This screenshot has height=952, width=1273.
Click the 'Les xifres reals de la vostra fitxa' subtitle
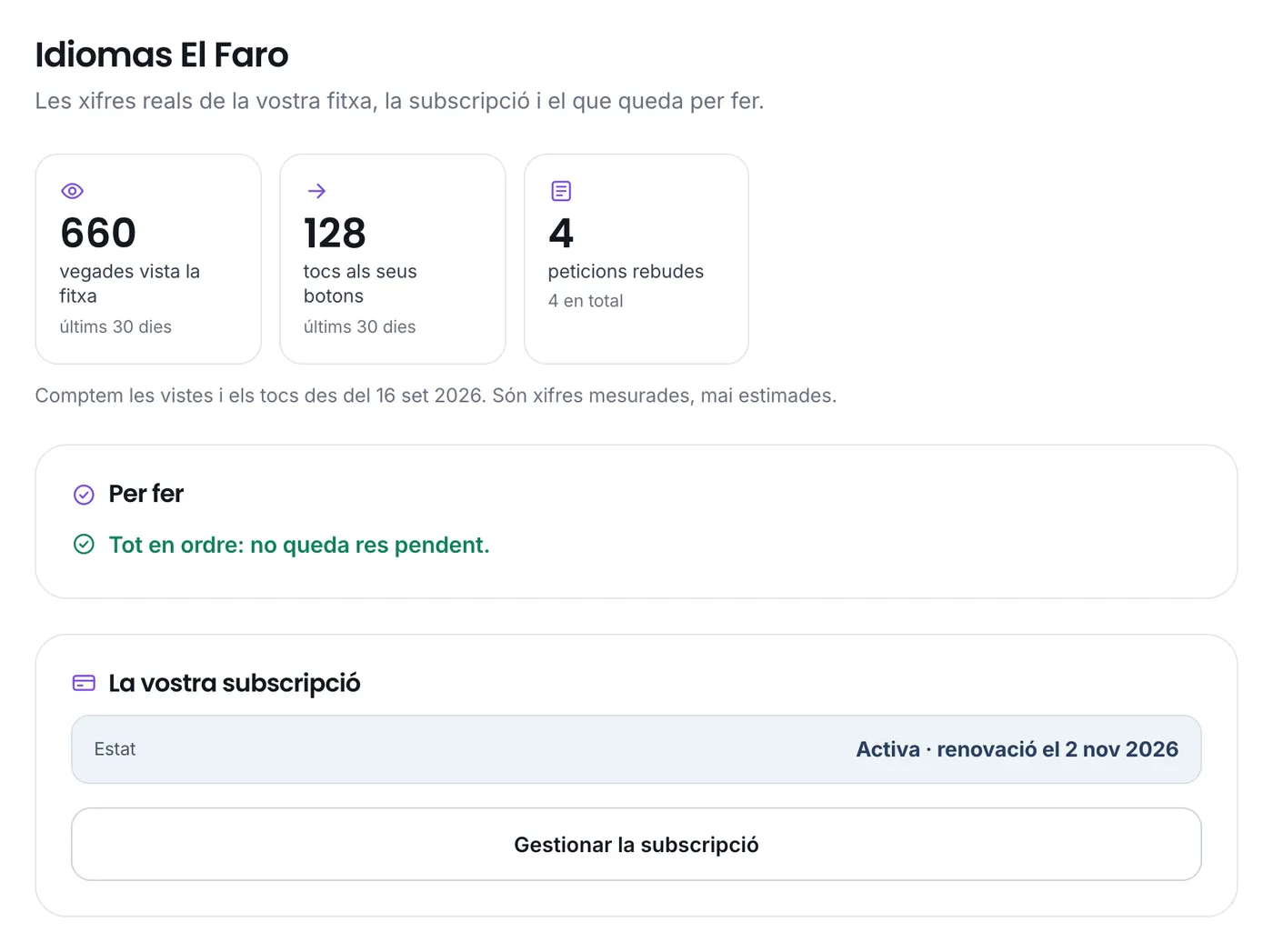(x=399, y=101)
